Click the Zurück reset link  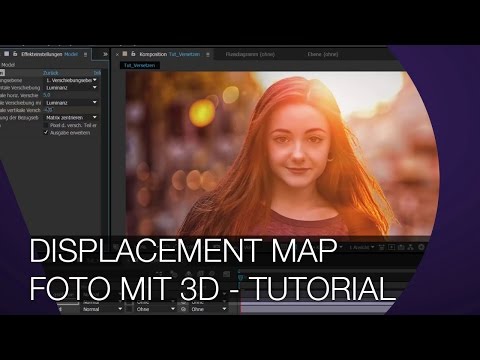point(51,73)
